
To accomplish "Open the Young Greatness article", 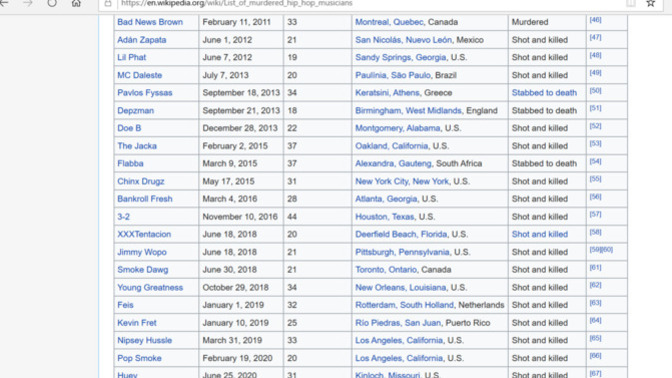I will (150, 287).
